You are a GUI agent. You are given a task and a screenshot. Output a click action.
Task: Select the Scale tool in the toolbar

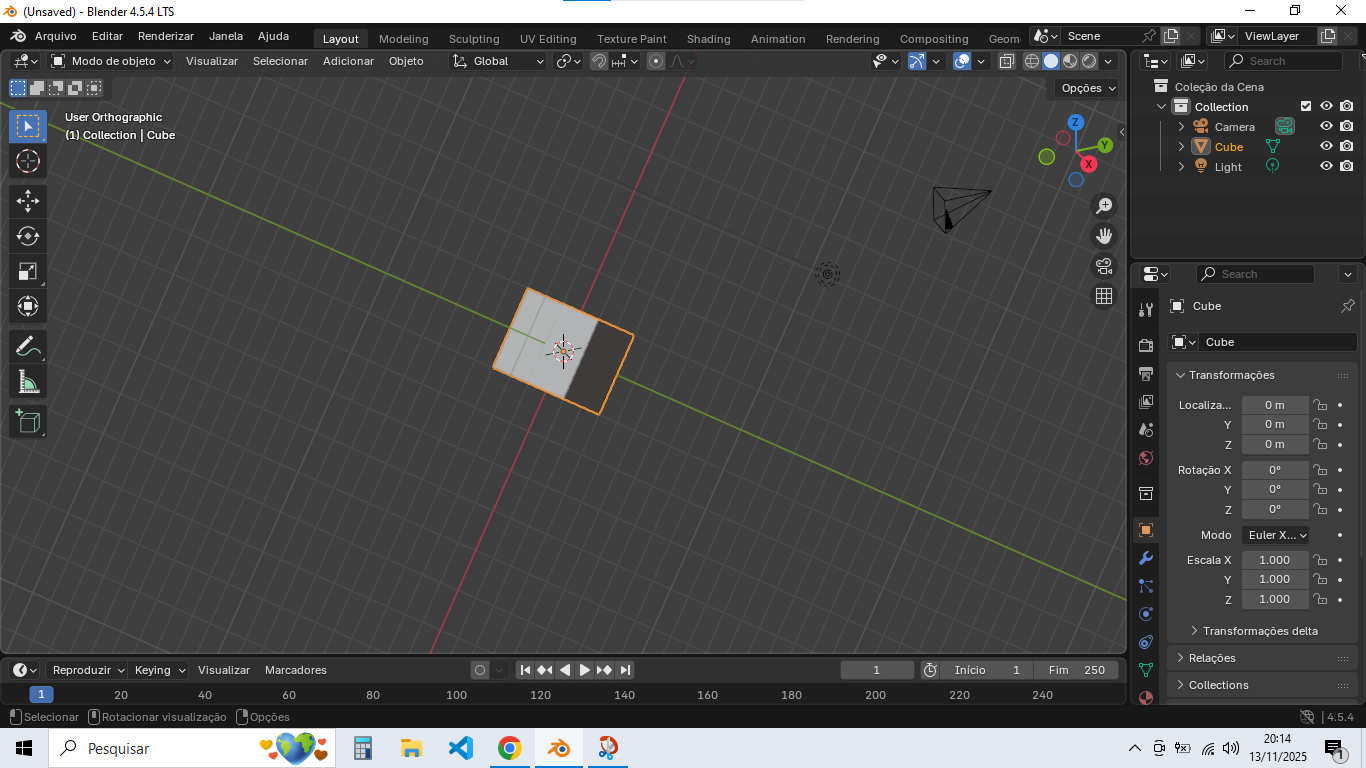tap(28, 271)
